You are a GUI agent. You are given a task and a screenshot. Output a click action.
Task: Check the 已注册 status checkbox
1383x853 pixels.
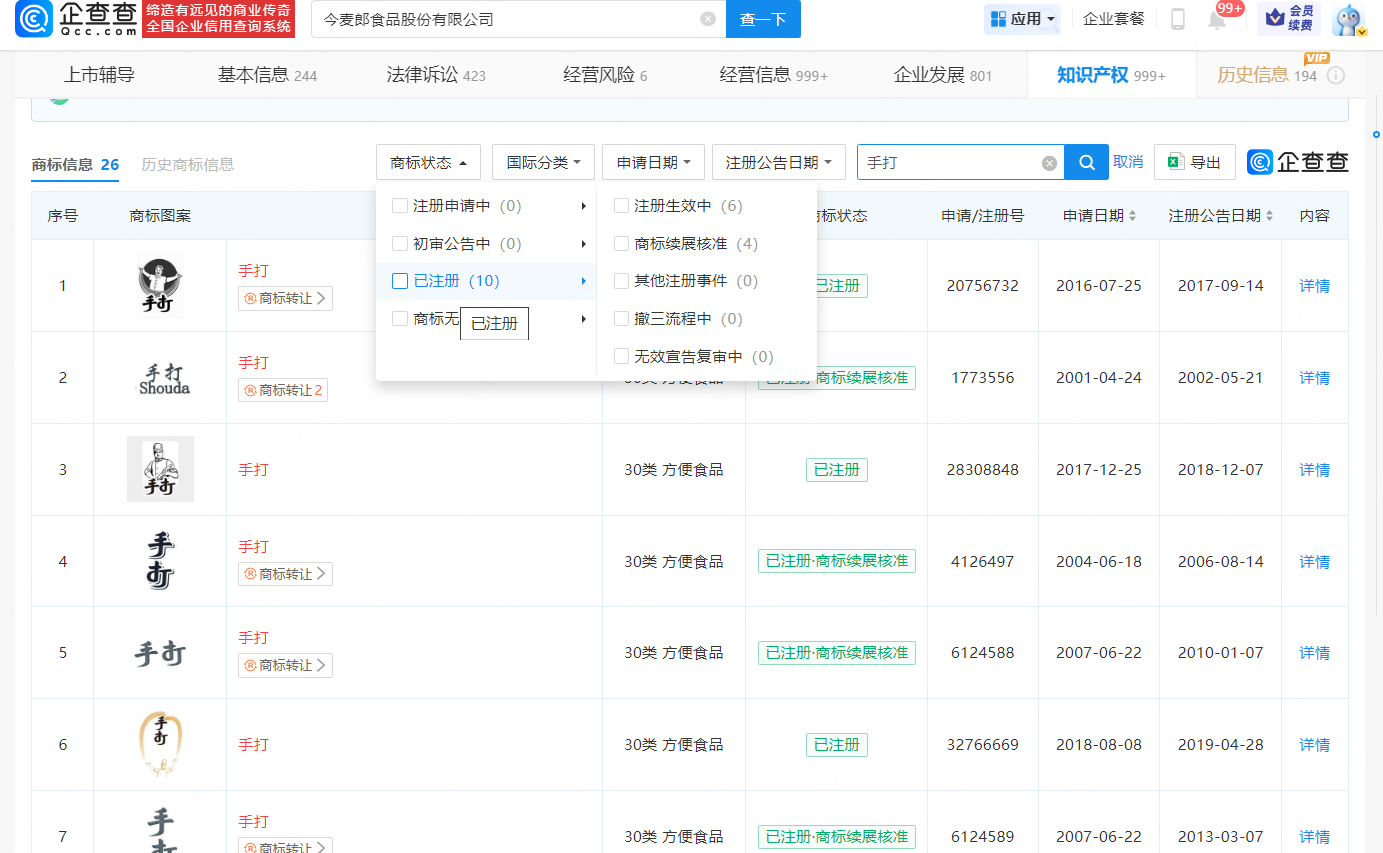point(400,281)
